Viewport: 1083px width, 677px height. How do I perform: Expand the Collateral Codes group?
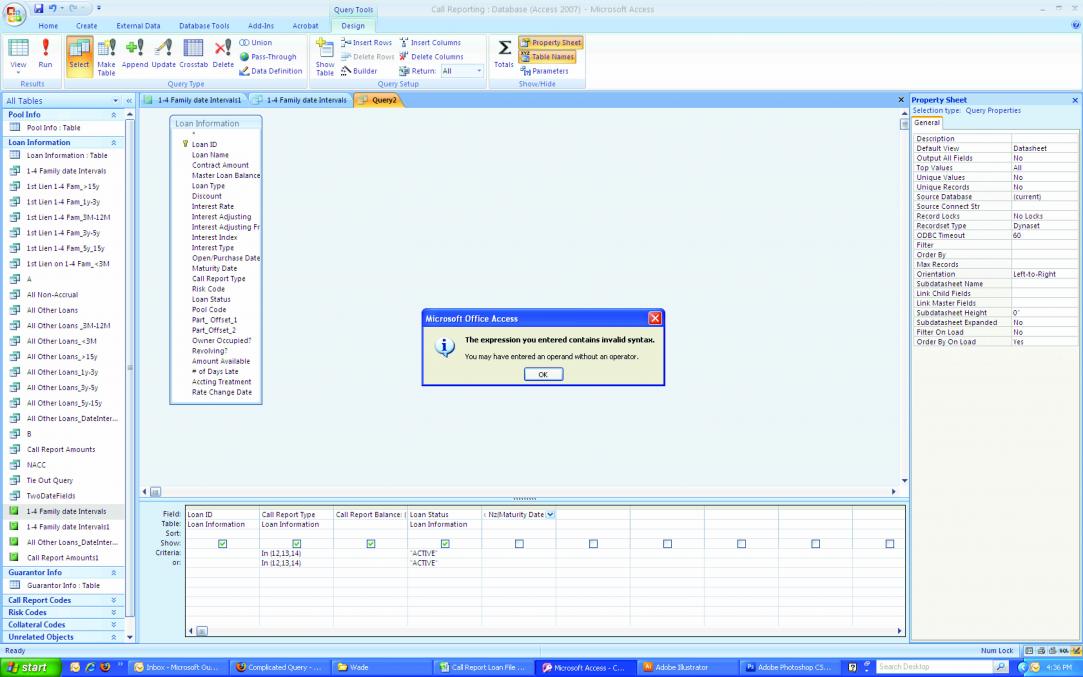114,625
